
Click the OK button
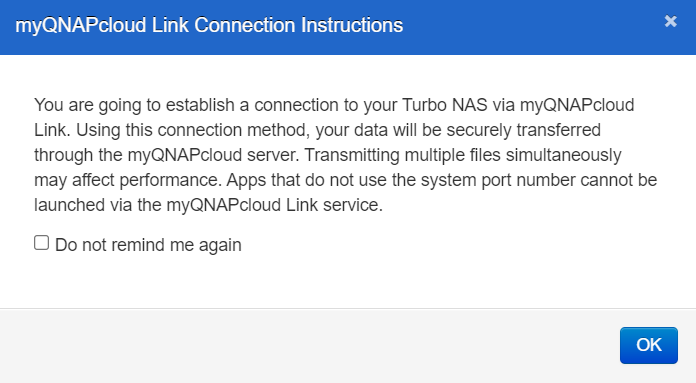[x=649, y=345]
